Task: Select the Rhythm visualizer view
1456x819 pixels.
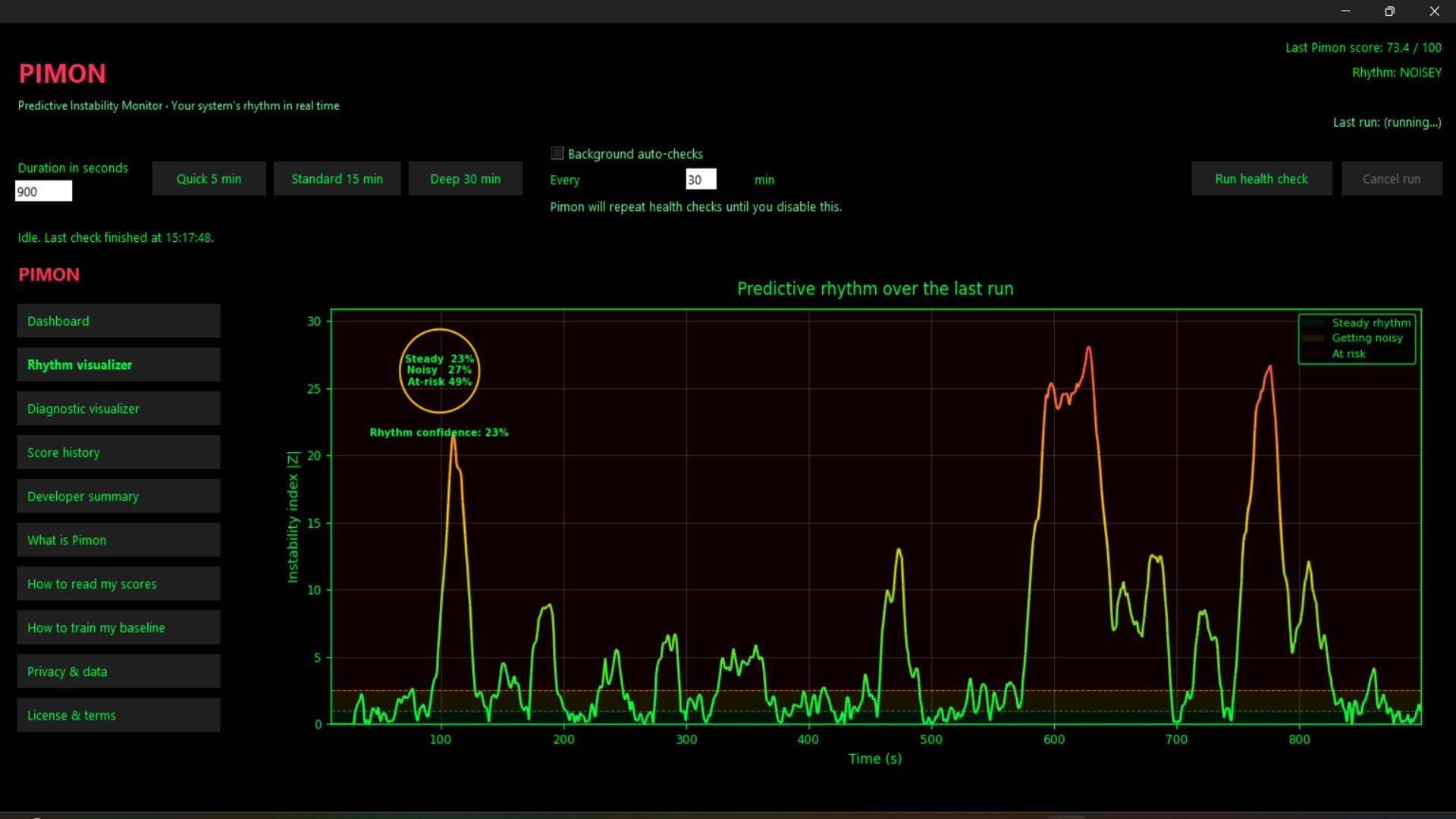Action: tap(118, 365)
